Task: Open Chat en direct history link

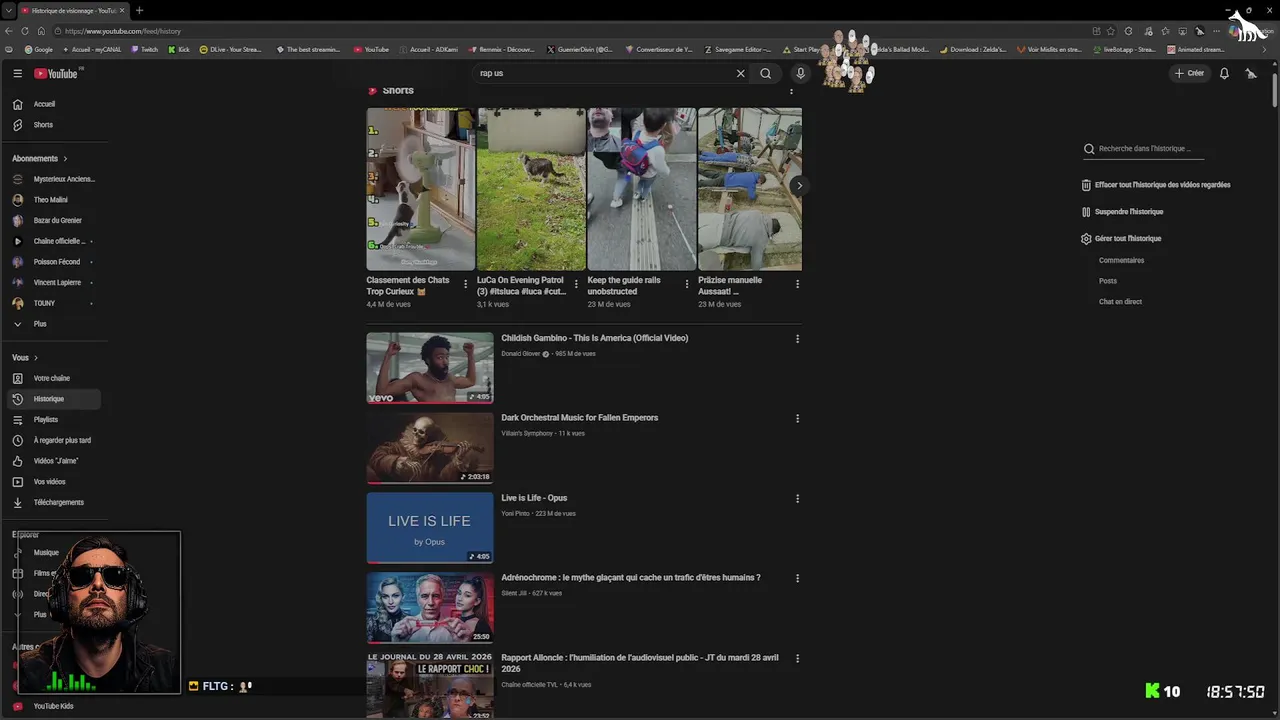Action: click(1120, 301)
